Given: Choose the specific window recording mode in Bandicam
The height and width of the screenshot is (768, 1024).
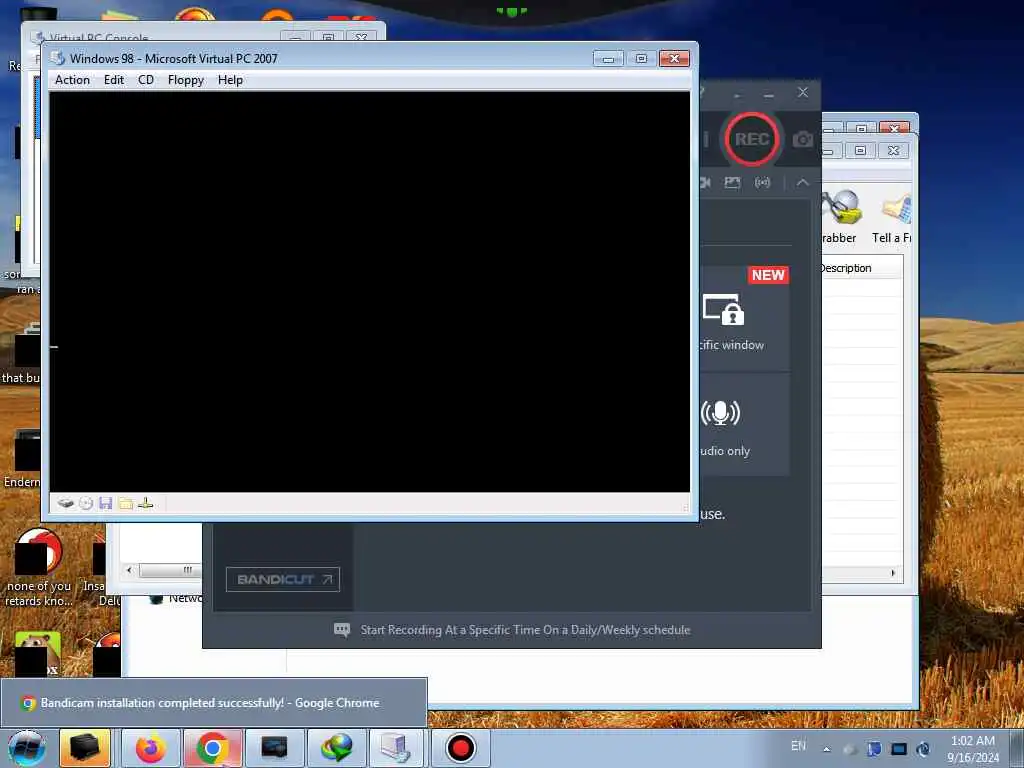Looking at the screenshot, I should coord(744,320).
